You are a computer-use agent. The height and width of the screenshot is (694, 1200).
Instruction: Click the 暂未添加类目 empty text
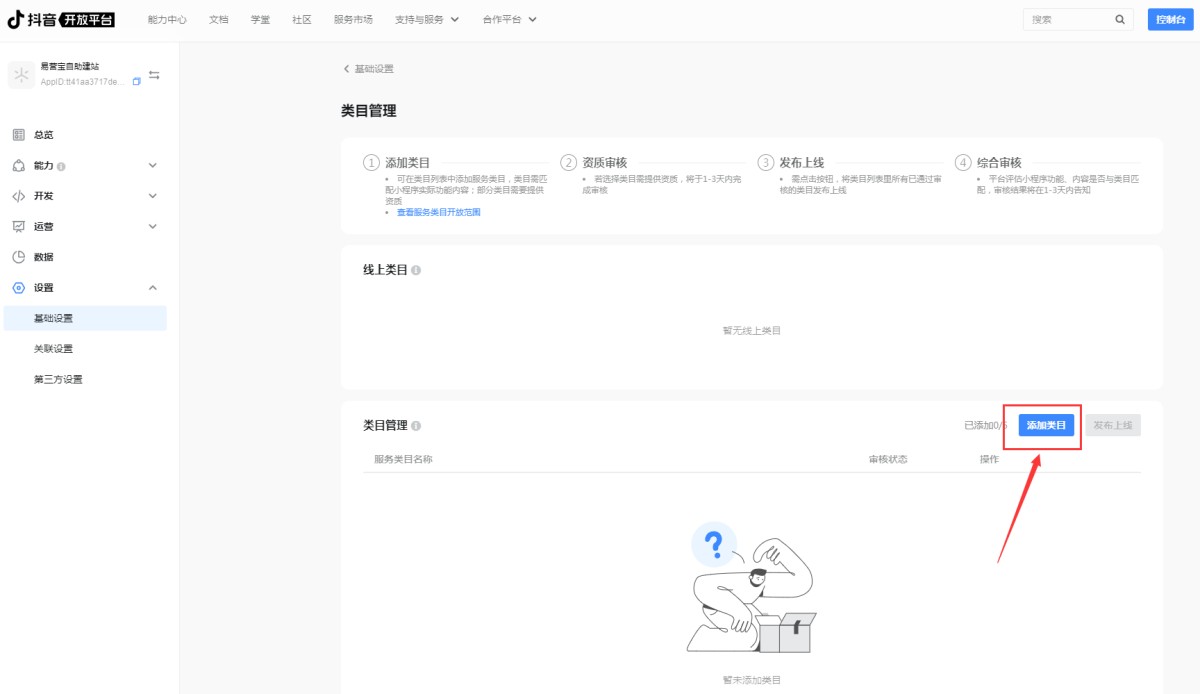752,680
